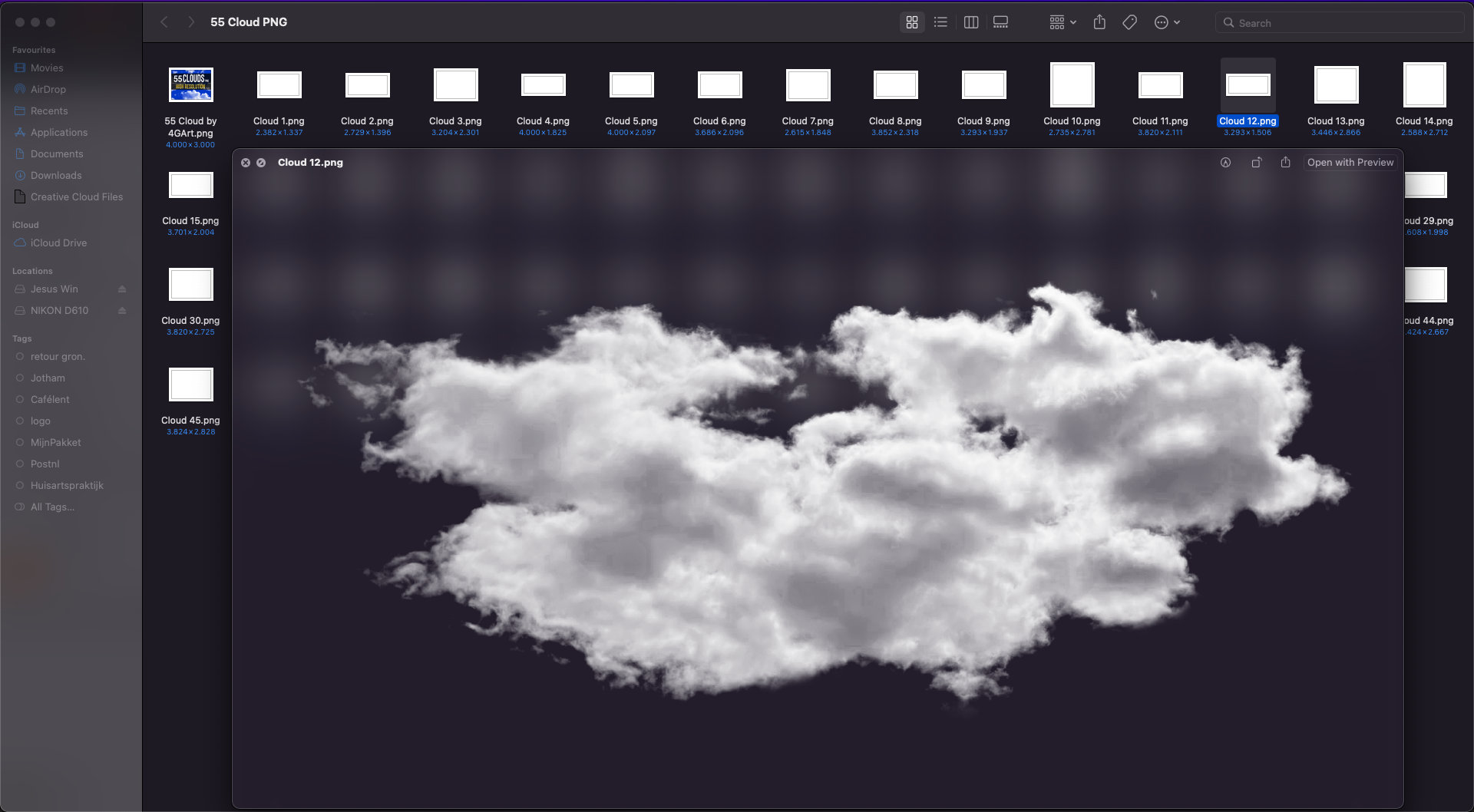This screenshot has width=1474, height=812.
Task: Expand All Tags in sidebar
Action: point(51,507)
